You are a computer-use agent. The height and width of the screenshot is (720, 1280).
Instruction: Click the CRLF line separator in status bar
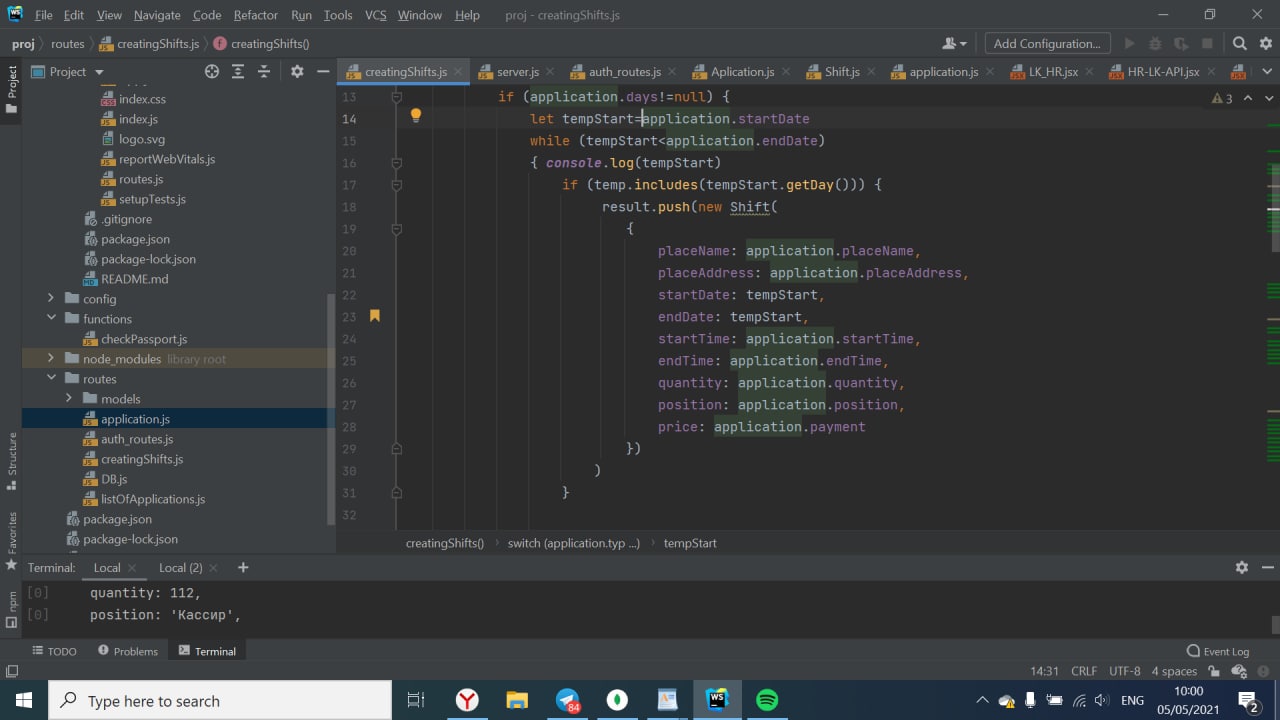tap(1084, 671)
